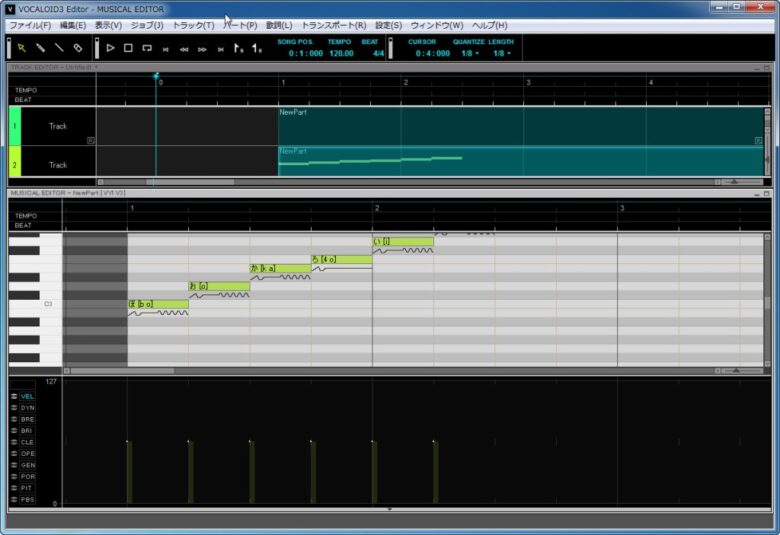Click the overlay icon next to PIT
Viewport: 780px width, 535px height.
(14, 488)
